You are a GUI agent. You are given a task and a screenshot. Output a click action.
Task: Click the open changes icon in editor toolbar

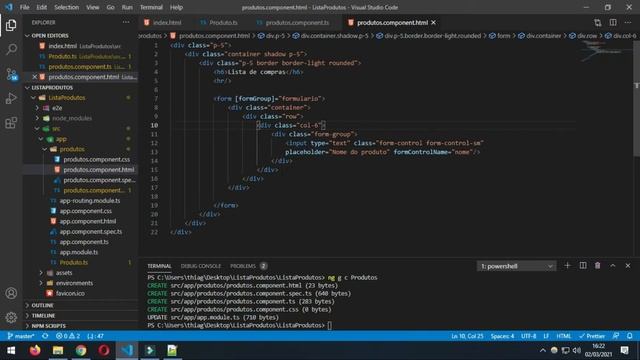pos(598,22)
